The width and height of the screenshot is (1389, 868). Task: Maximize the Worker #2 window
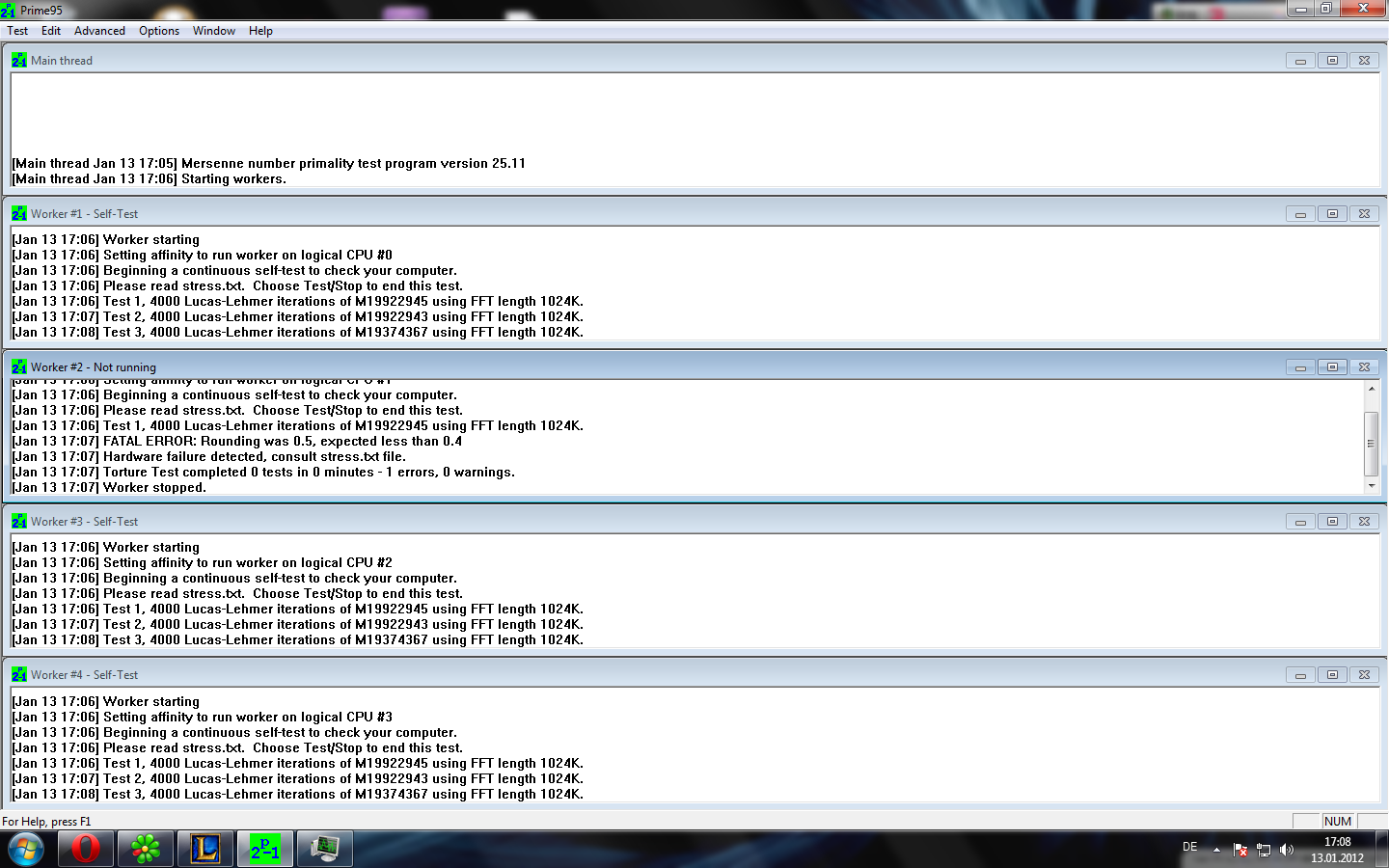coord(1332,366)
